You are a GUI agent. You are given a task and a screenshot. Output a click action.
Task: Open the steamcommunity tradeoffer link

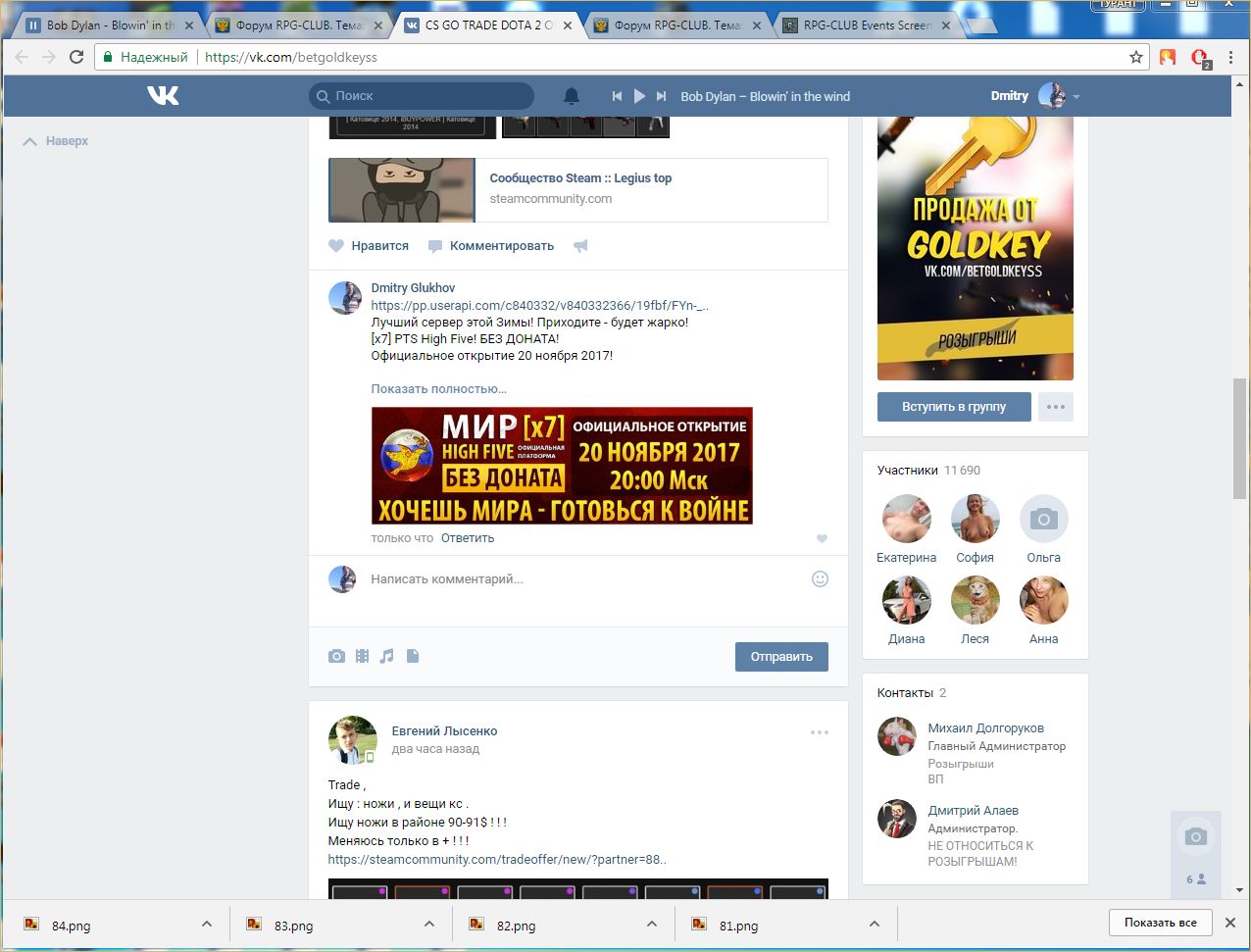tap(497, 859)
